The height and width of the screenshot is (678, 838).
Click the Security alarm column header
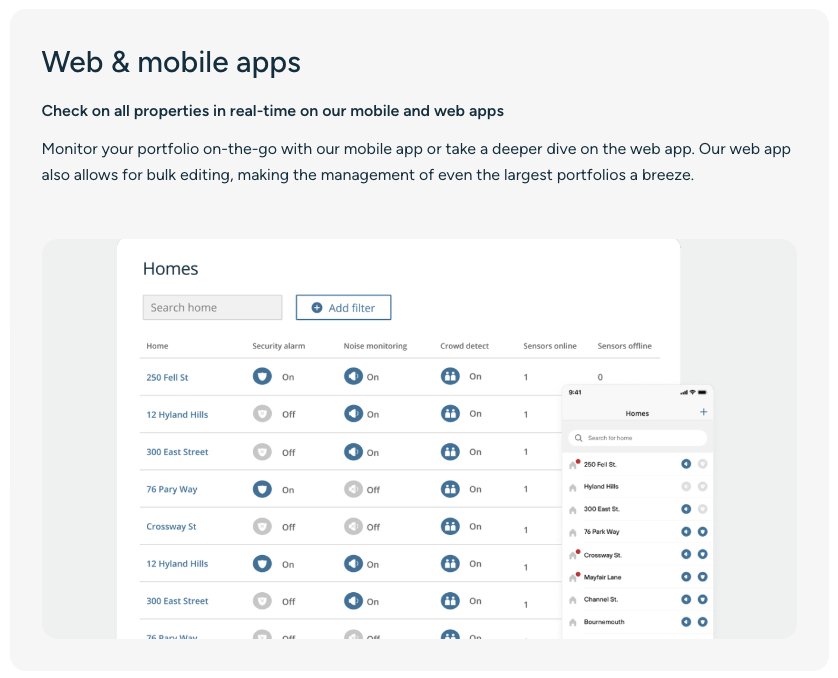point(278,346)
